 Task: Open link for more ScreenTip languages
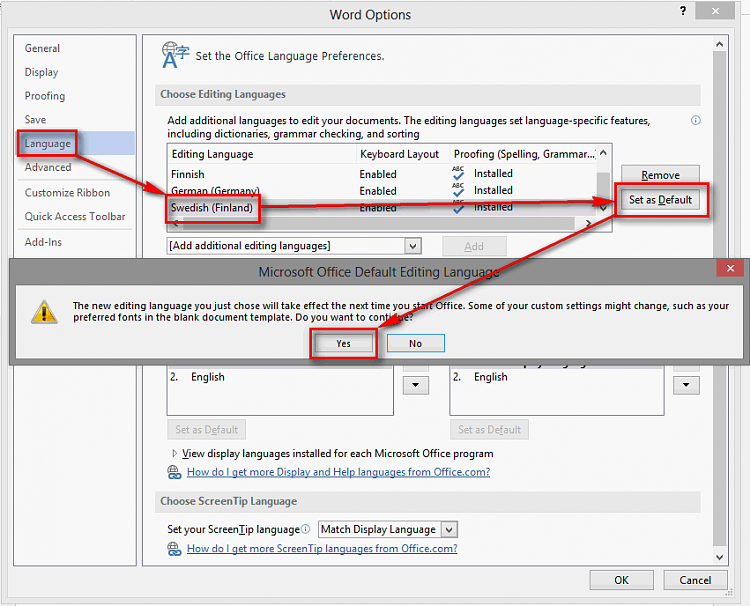coord(322,549)
